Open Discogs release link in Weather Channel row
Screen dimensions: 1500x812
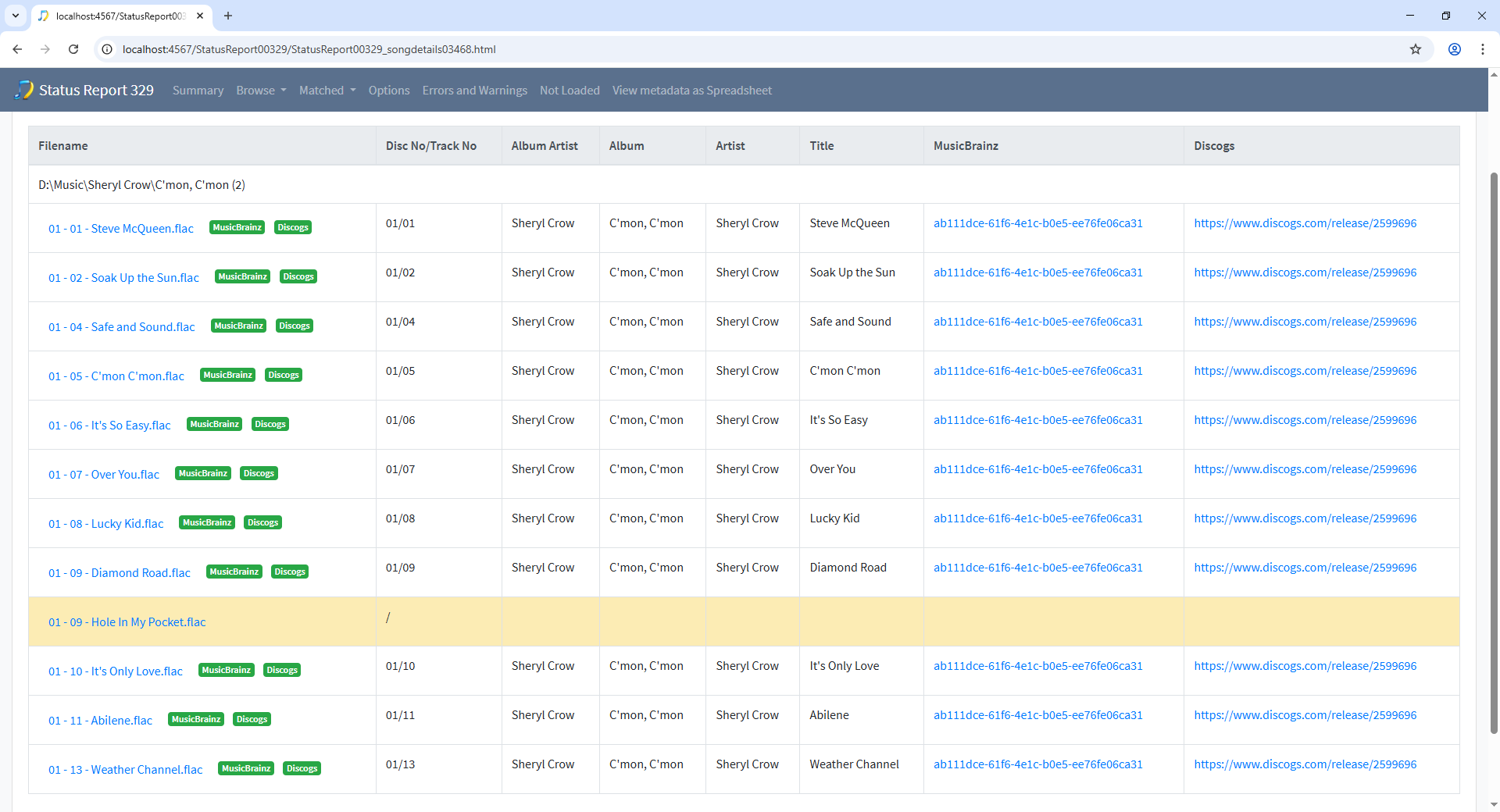tap(1305, 764)
